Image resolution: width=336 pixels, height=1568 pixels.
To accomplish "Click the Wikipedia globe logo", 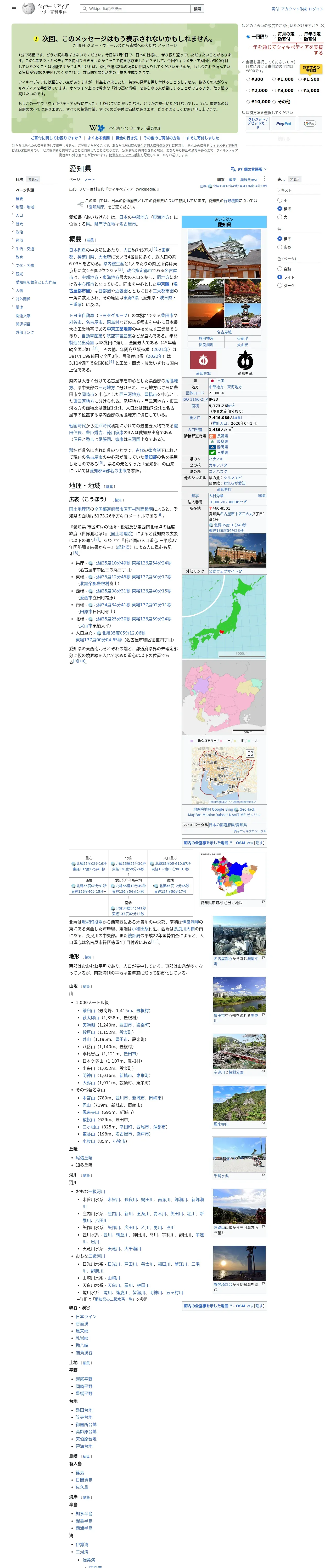I will 29,9.
